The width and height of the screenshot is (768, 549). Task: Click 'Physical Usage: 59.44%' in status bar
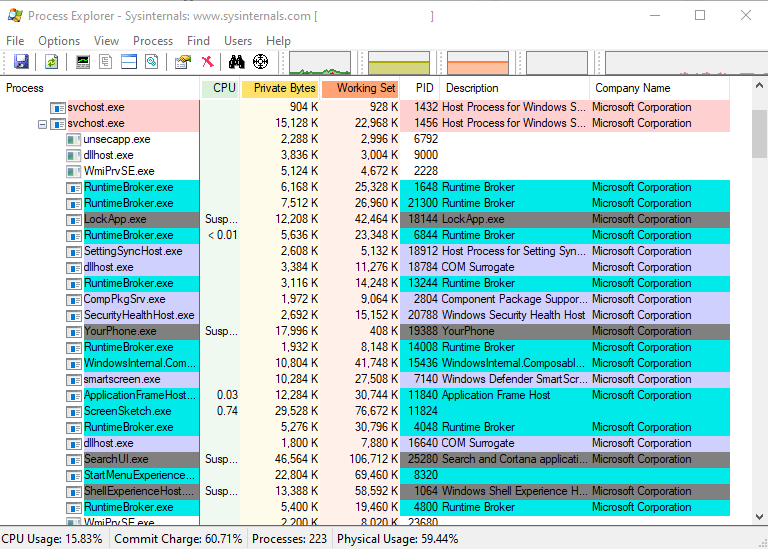pos(397,539)
